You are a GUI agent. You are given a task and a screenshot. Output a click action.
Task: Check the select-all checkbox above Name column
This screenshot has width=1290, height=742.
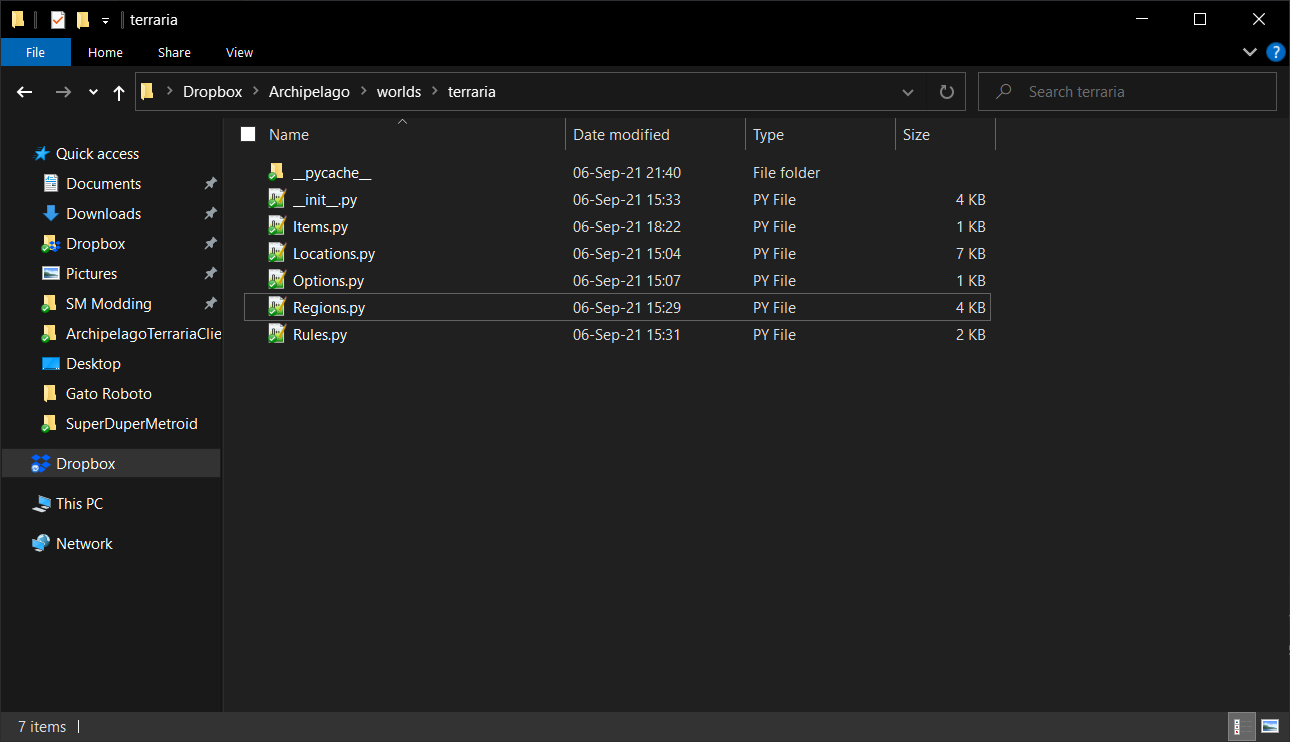(247, 133)
